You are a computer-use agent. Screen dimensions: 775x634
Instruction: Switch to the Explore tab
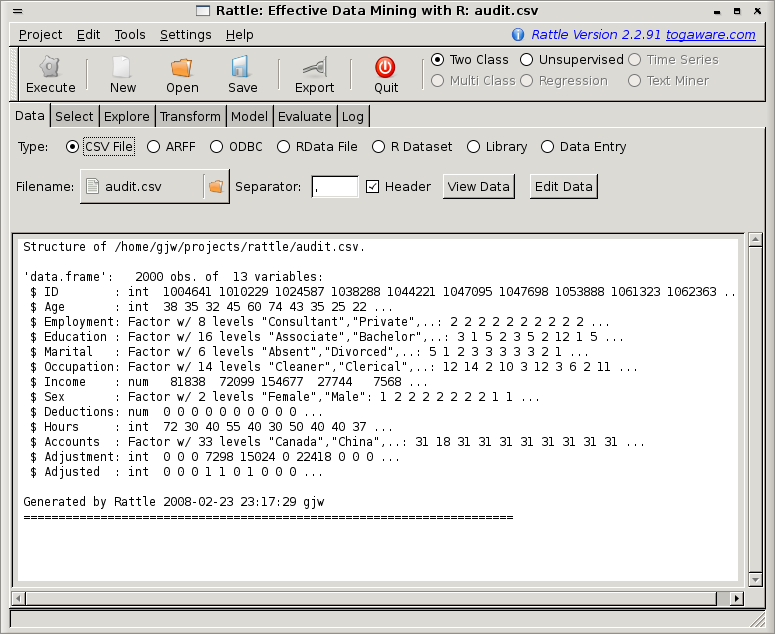(126, 116)
